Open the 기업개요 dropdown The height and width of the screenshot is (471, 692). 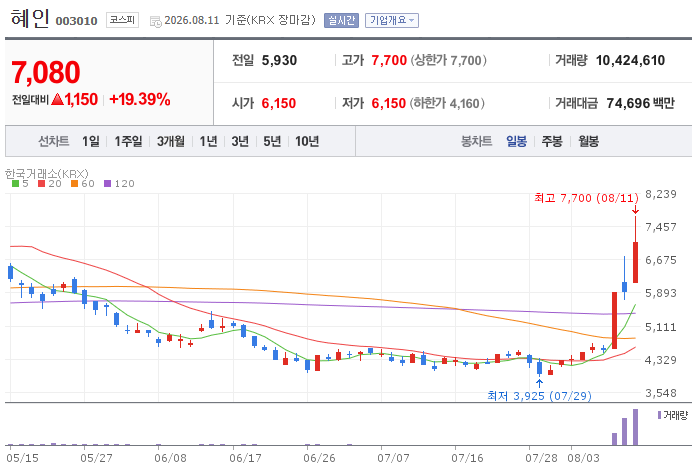click(x=391, y=20)
